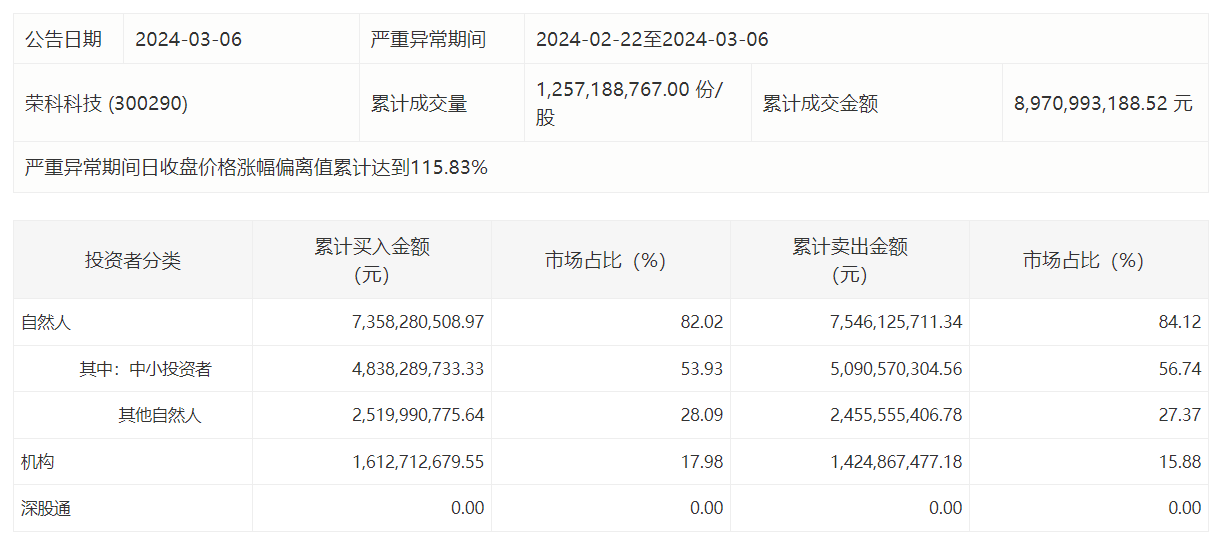Image resolution: width=1212 pixels, height=537 pixels.
Task: Click period 2024-02-22至2024-03-06
Action: pos(652,40)
